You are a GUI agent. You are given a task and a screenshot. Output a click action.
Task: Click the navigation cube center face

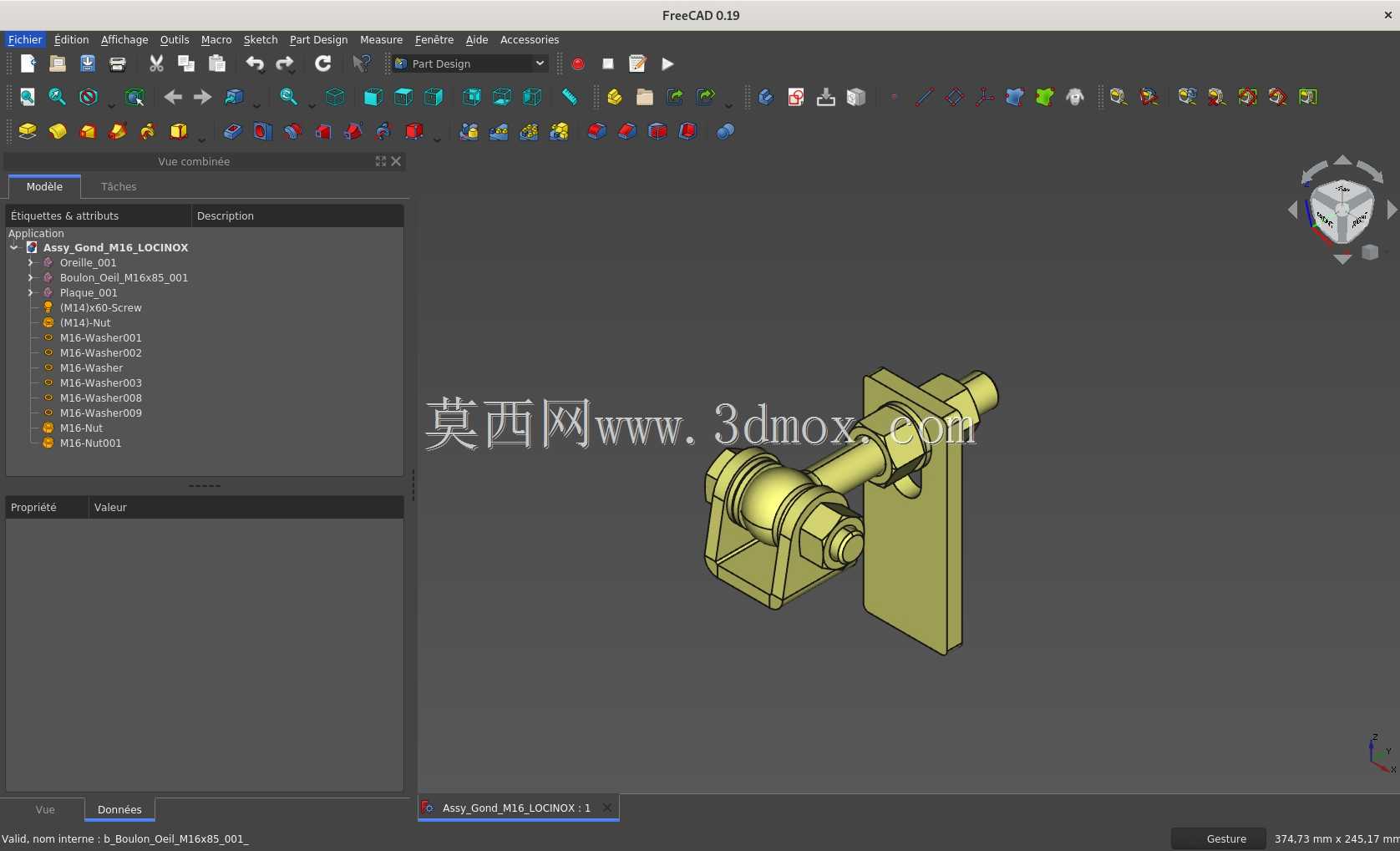coord(1342,209)
